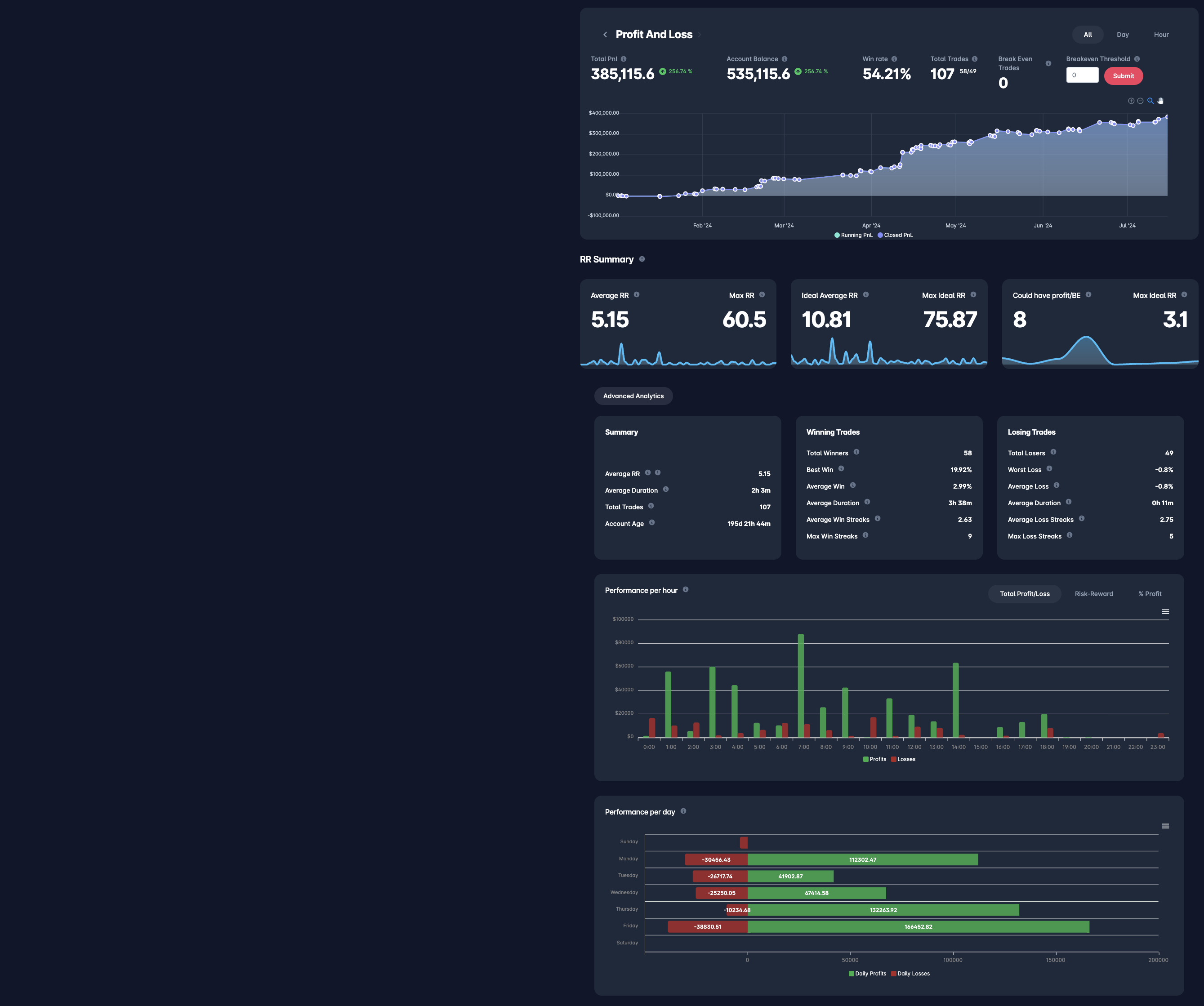Click the info icon beside Break Even Trades

pos(1048,64)
